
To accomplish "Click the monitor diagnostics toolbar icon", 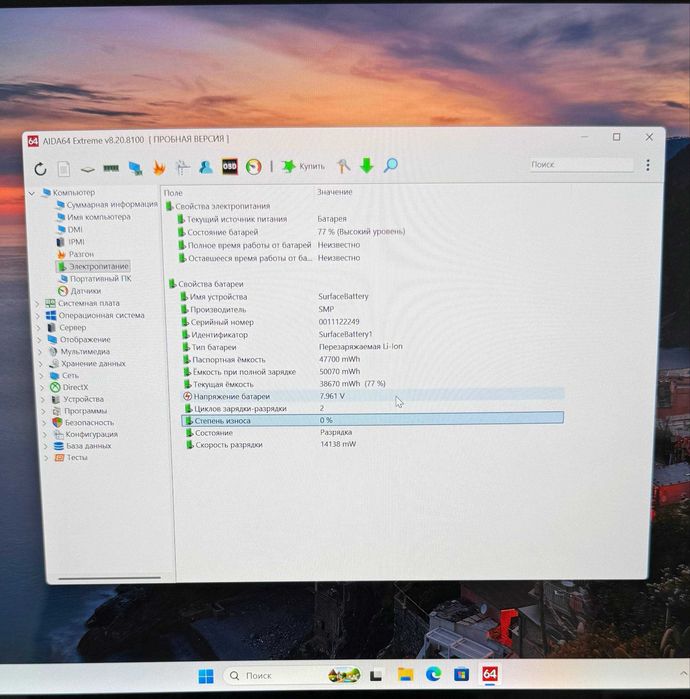I will click(x=182, y=168).
